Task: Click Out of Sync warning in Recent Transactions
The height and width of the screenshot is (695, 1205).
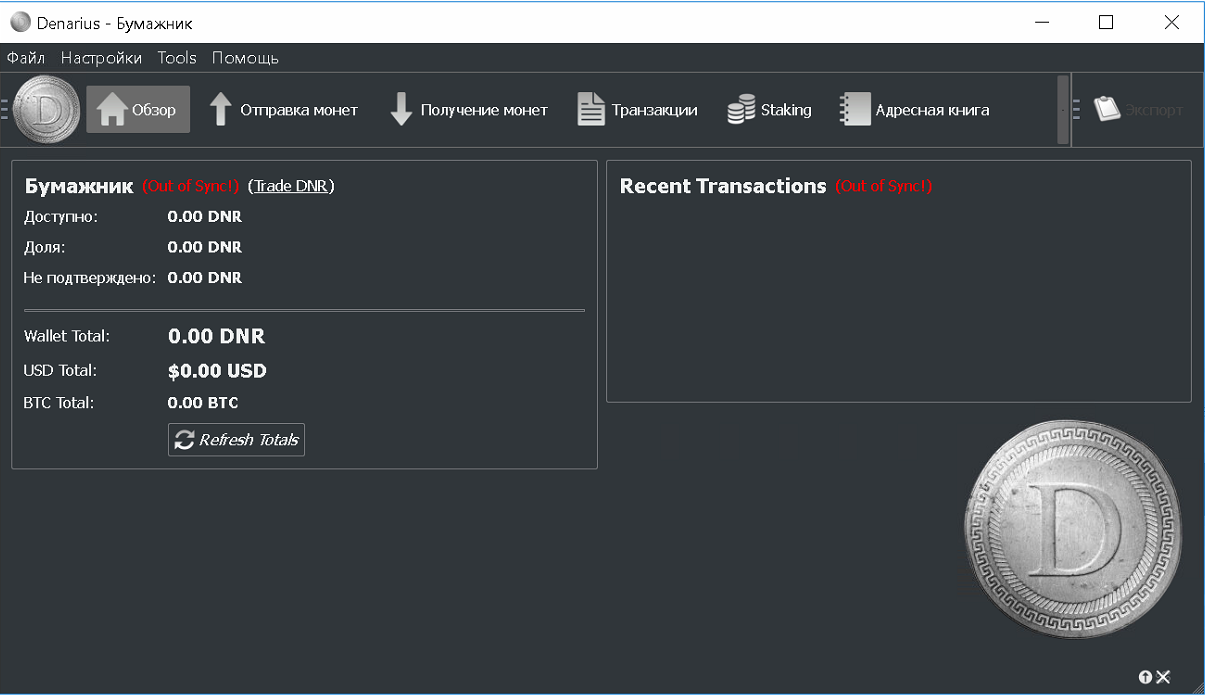Action: (884, 186)
